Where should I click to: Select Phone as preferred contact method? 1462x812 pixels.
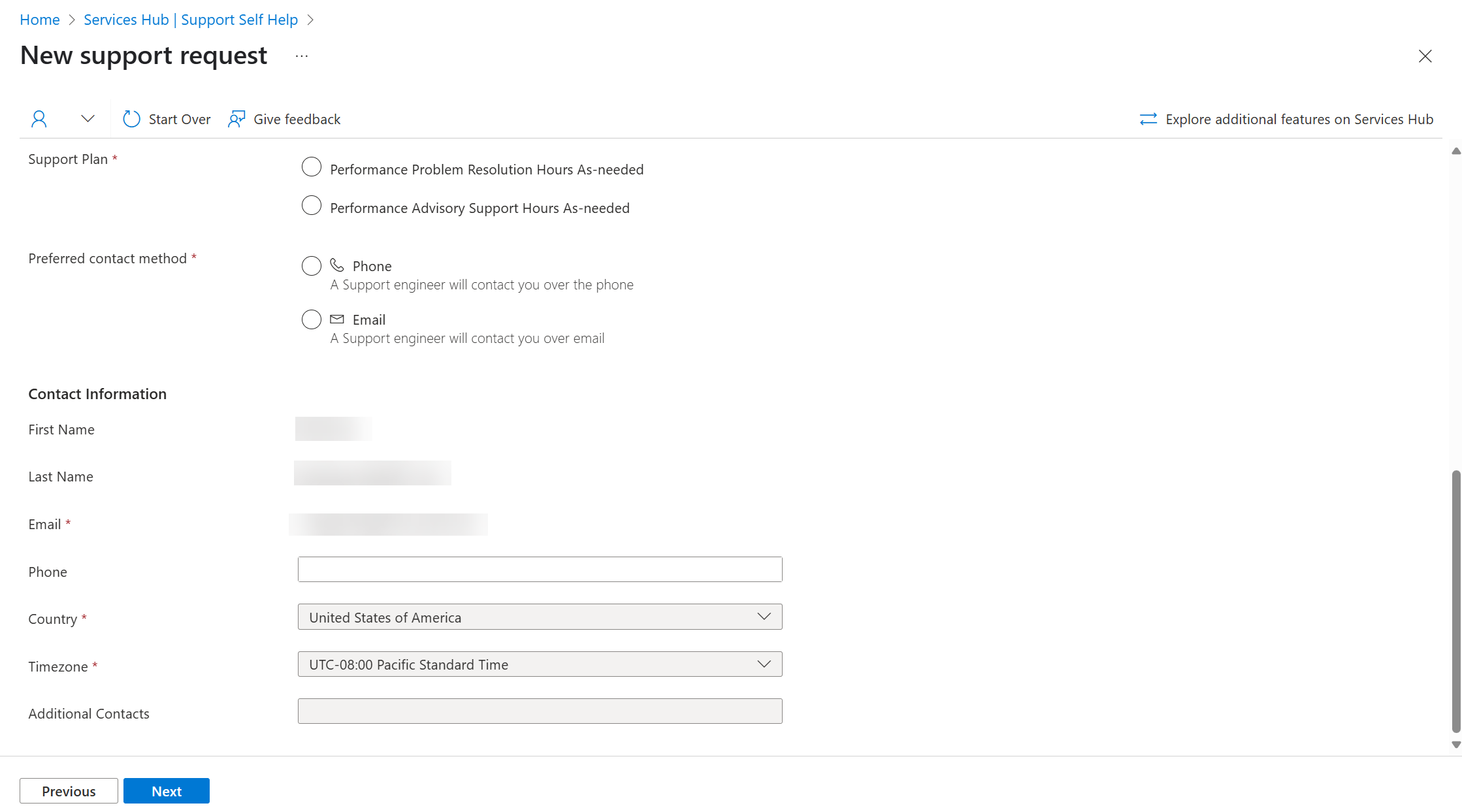(x=311, y=265)
